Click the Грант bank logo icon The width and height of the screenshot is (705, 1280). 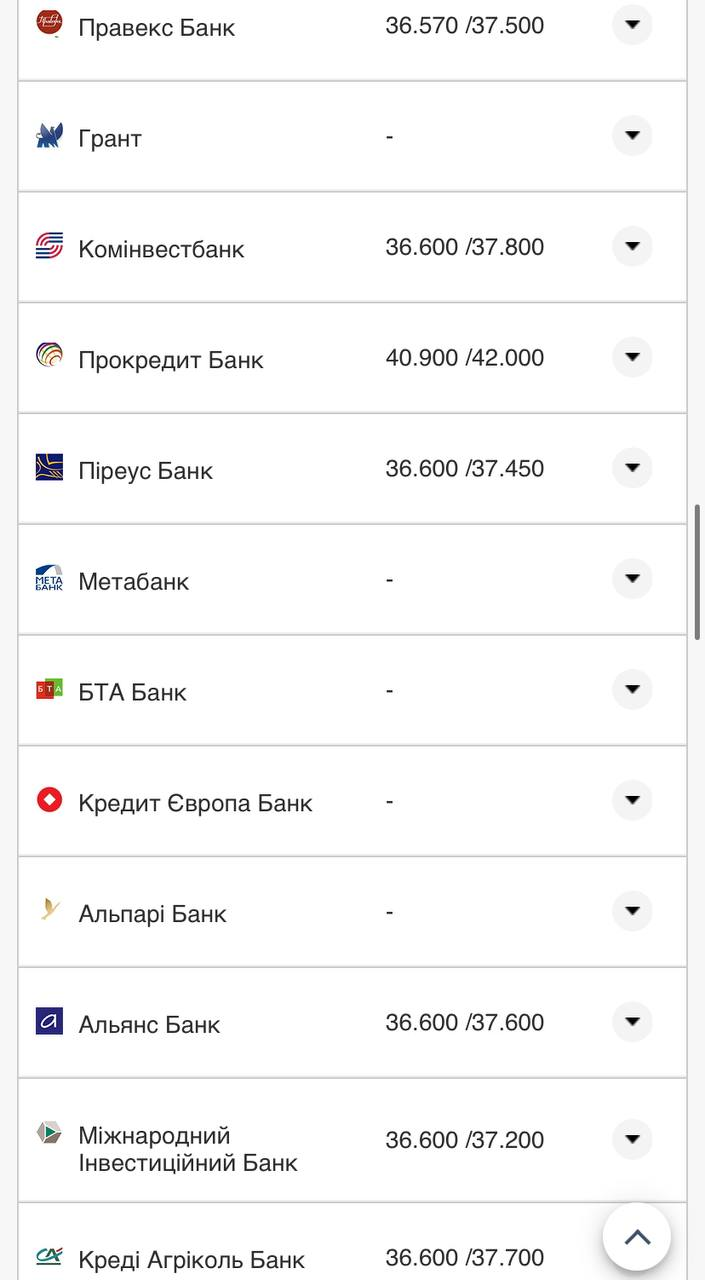49,136
